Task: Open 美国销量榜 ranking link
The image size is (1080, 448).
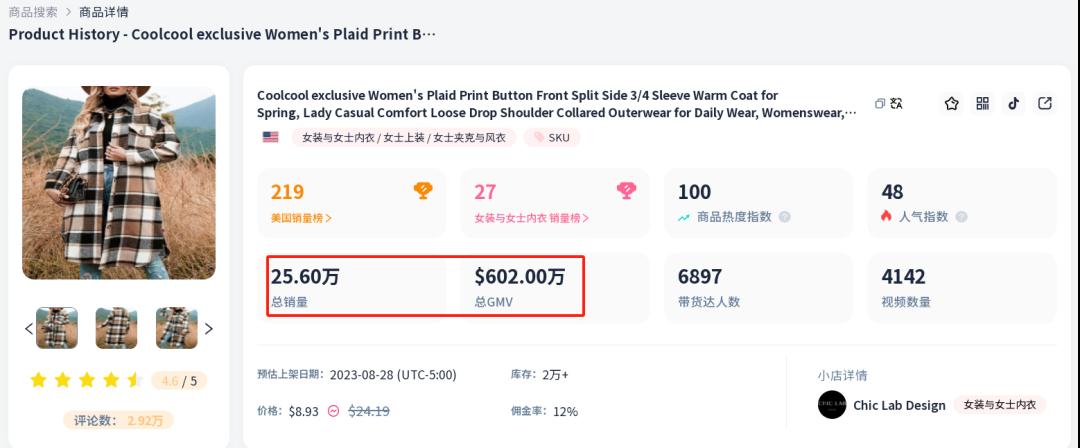Action: coord(301,217)
